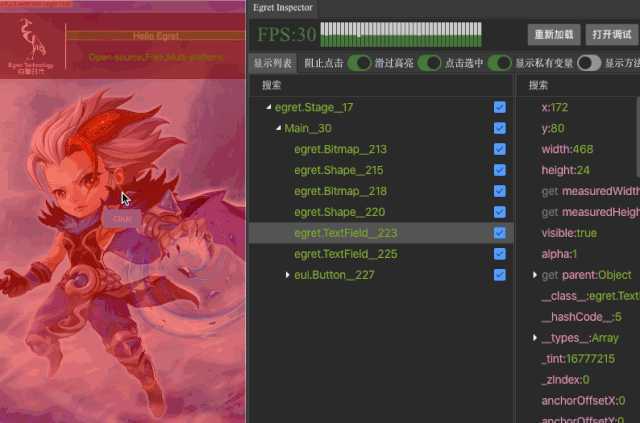Viewport: 640px width, 423px height.
Task: Select eui.Button_227 in display tree
Action: pos(334,275)
